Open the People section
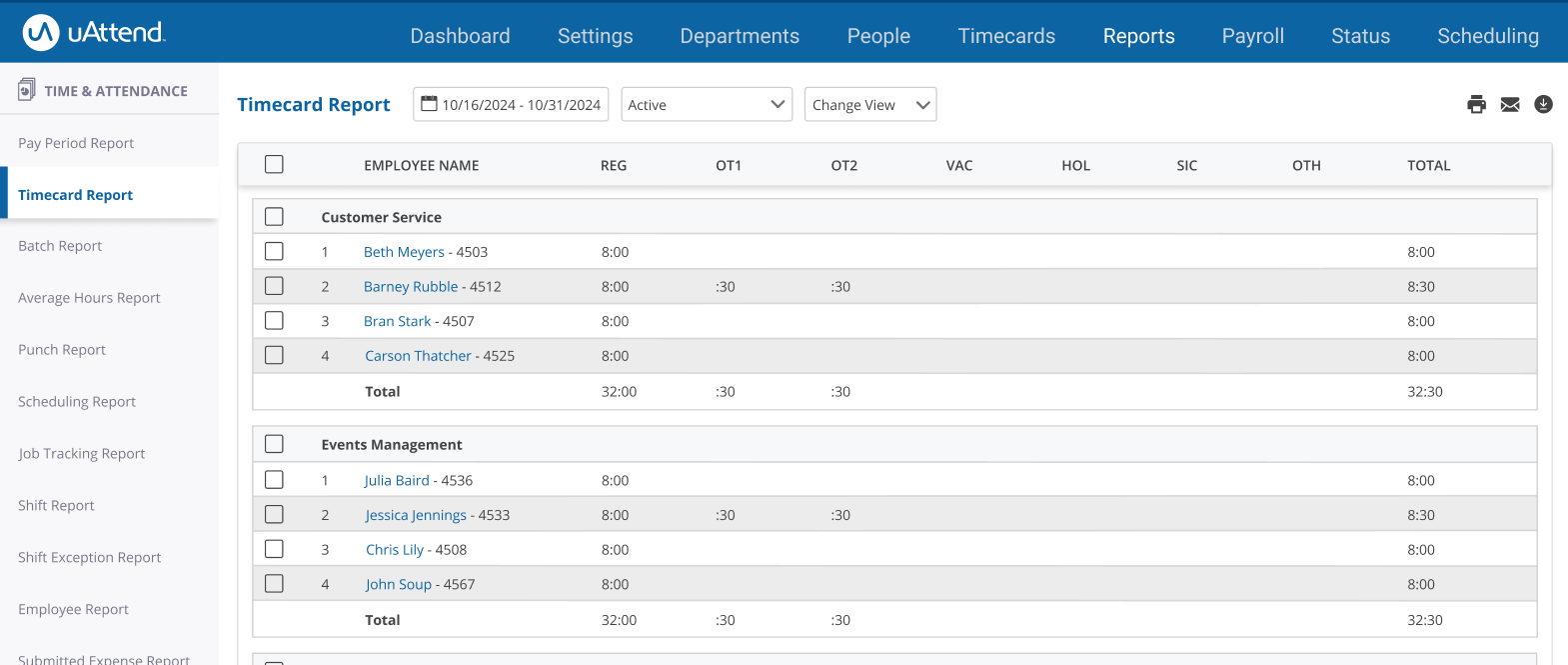Image resolution: width=1568 pixels, height=665 pixels. (878, 36)
